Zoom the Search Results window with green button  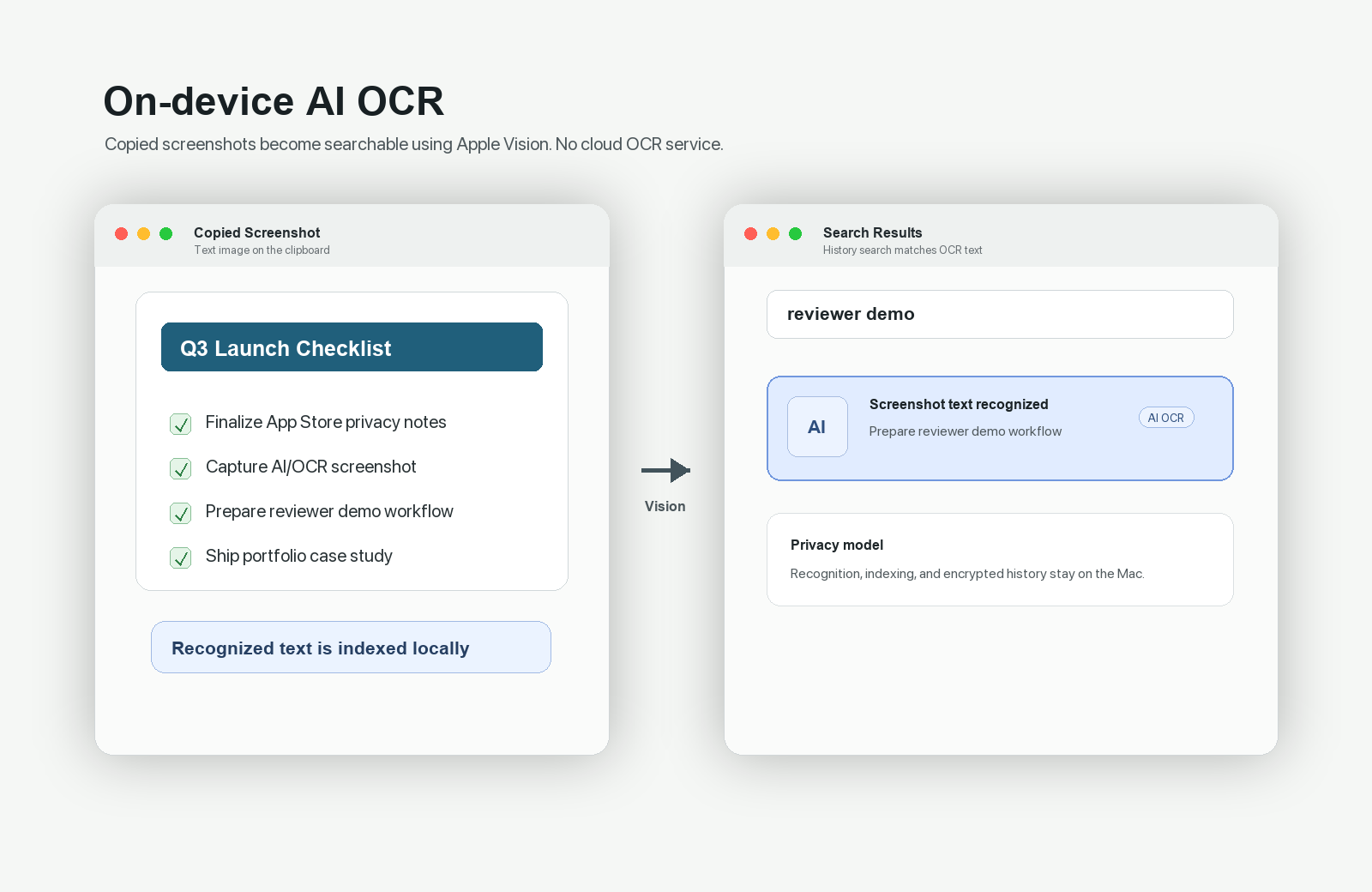[x=796, y=233]
